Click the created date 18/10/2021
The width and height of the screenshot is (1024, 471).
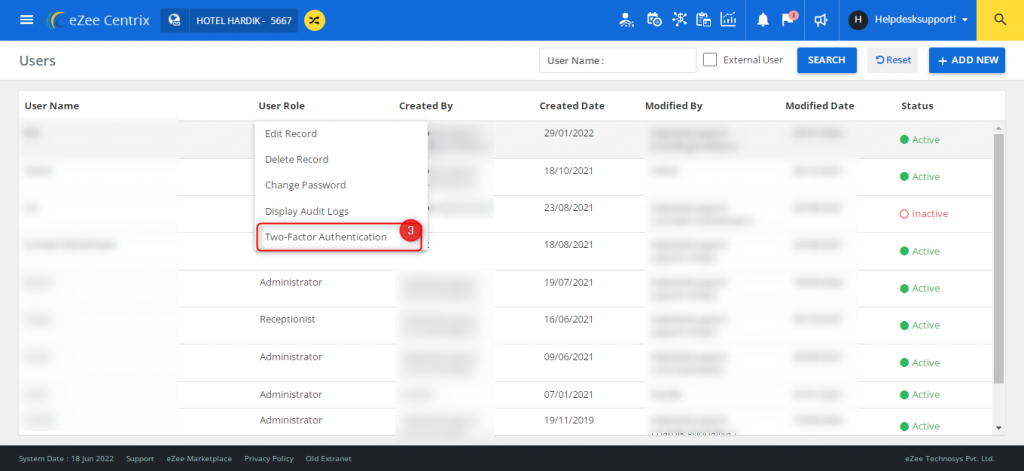(569, 171)
